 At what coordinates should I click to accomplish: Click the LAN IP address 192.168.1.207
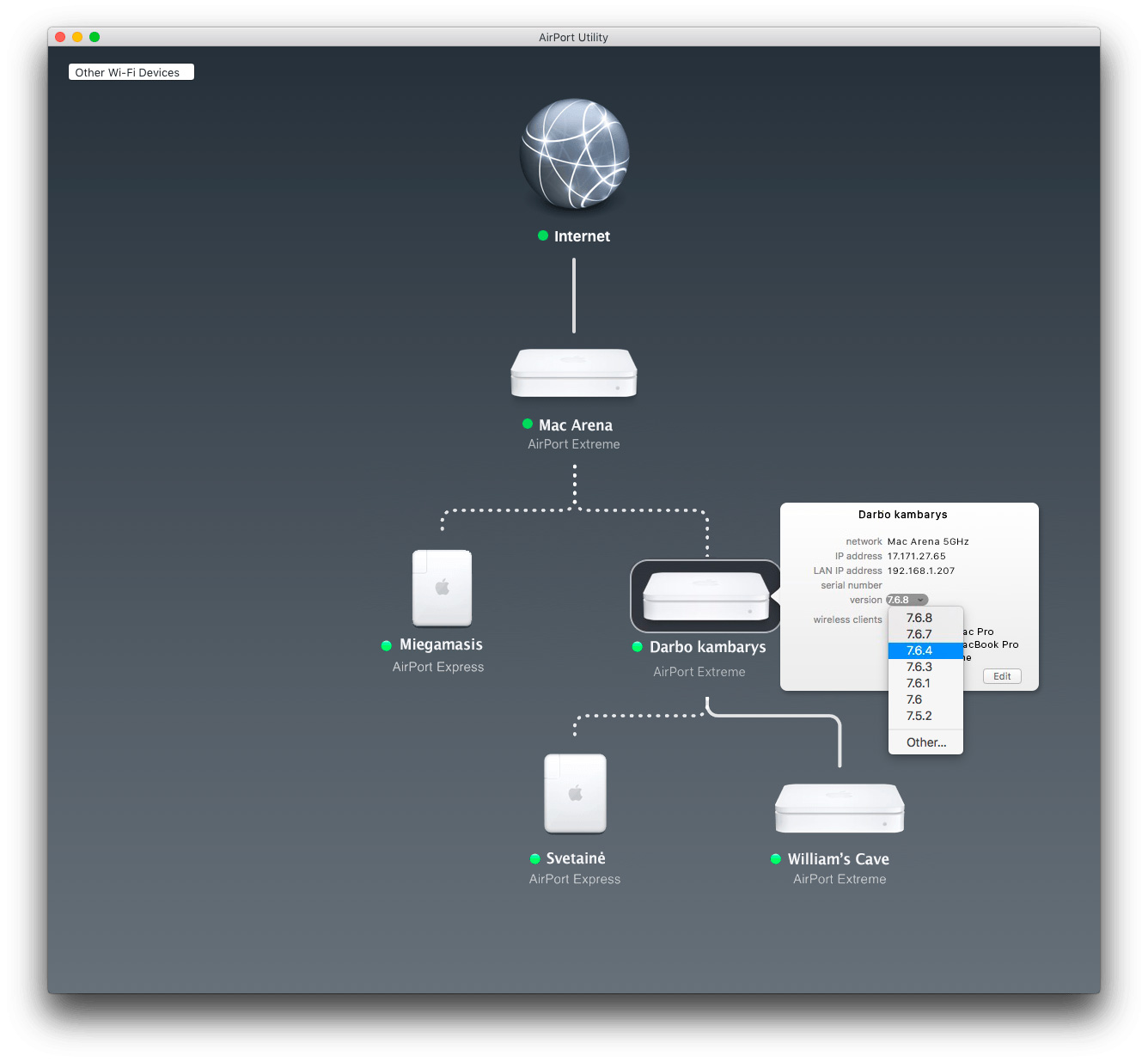point(921,571)
